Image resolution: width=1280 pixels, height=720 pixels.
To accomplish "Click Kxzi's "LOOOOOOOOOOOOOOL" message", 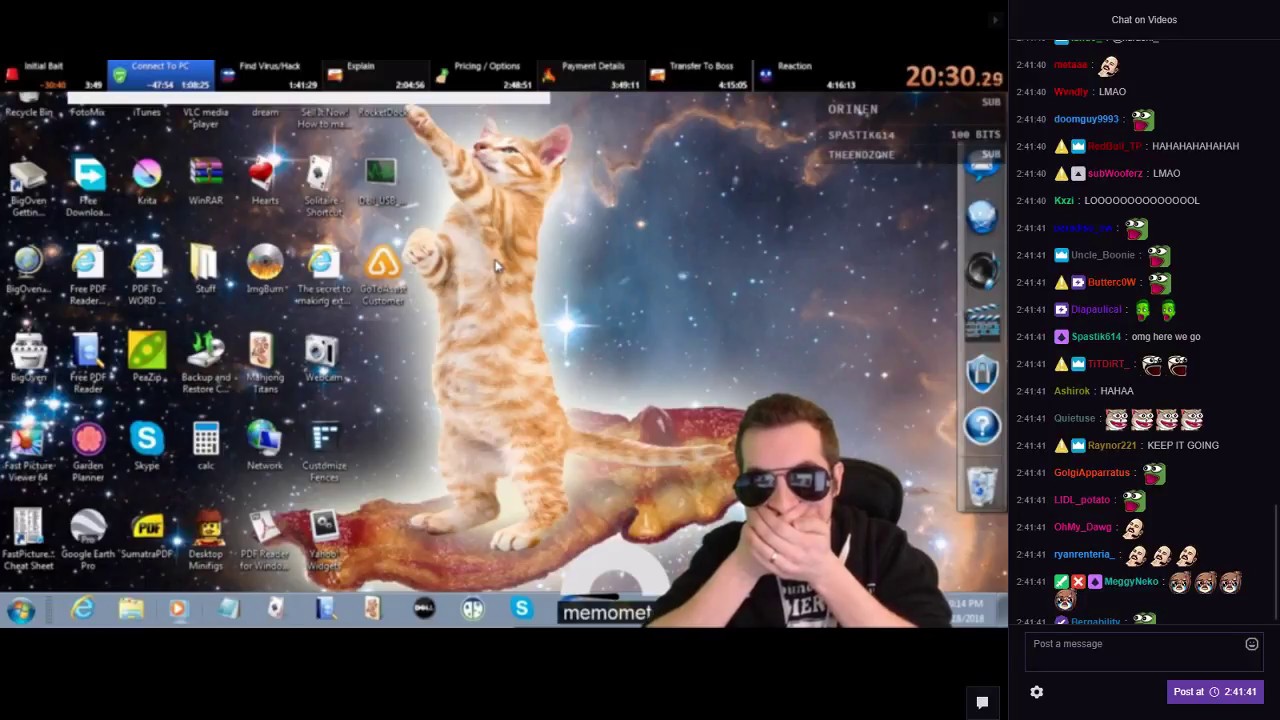I will click(x=1142, y=200).
